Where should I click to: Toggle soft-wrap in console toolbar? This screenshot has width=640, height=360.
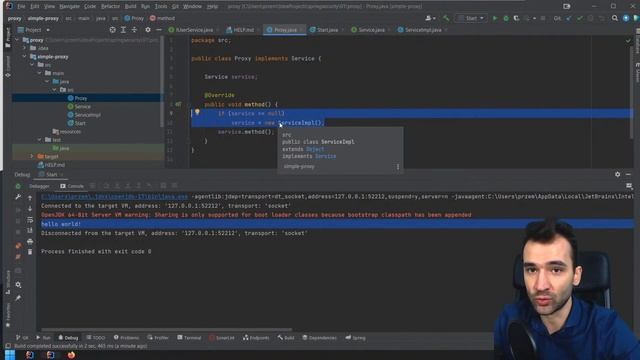point(30,220)
